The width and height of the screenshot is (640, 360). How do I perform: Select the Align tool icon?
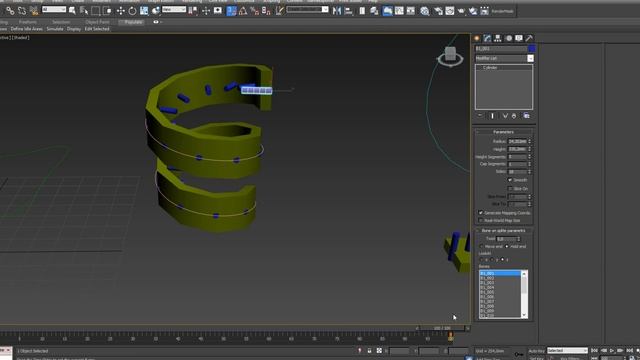click(x=349, y=11)
